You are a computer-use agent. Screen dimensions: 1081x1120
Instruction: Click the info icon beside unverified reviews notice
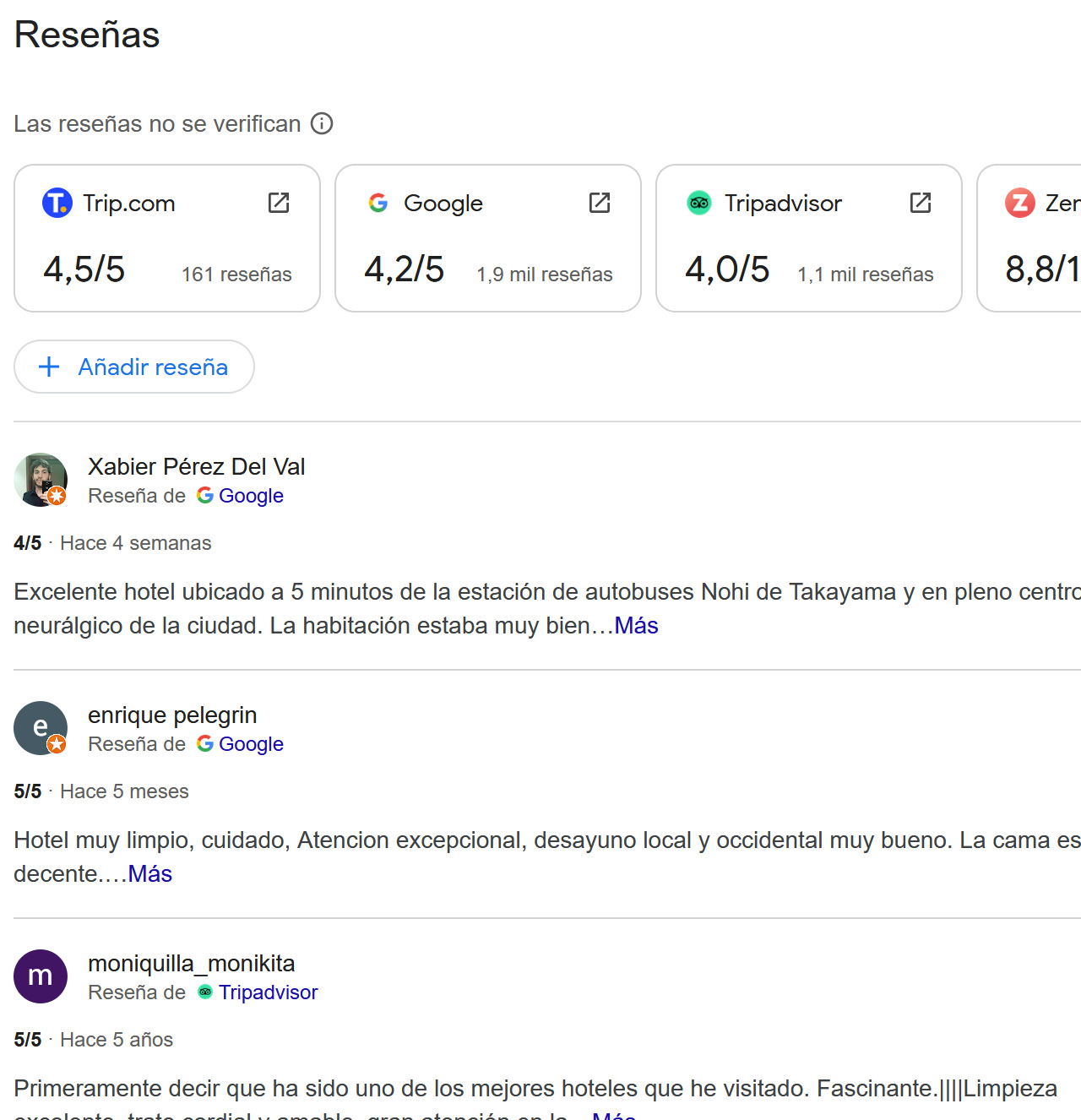point(322,123)
